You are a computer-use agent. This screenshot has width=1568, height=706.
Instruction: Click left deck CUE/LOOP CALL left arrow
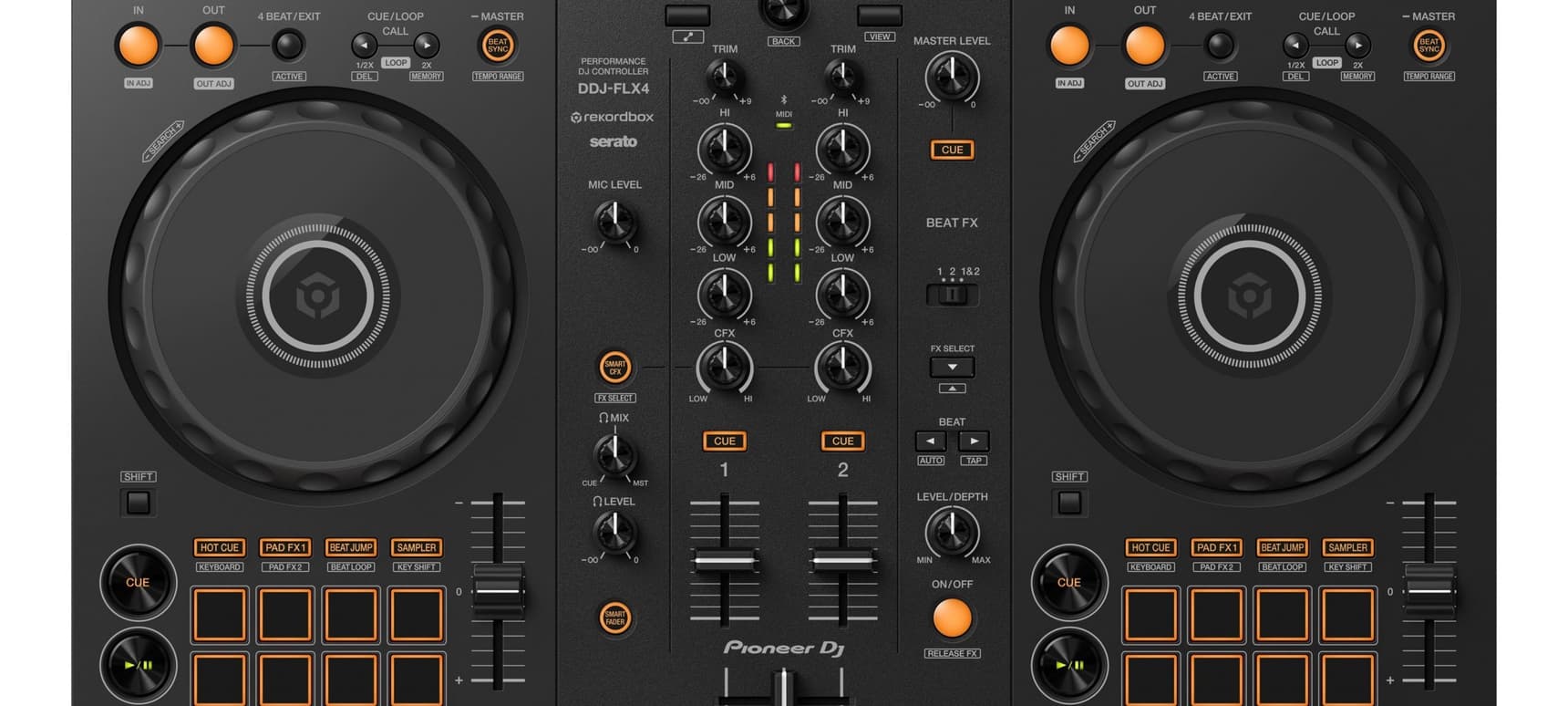[365, 45]
